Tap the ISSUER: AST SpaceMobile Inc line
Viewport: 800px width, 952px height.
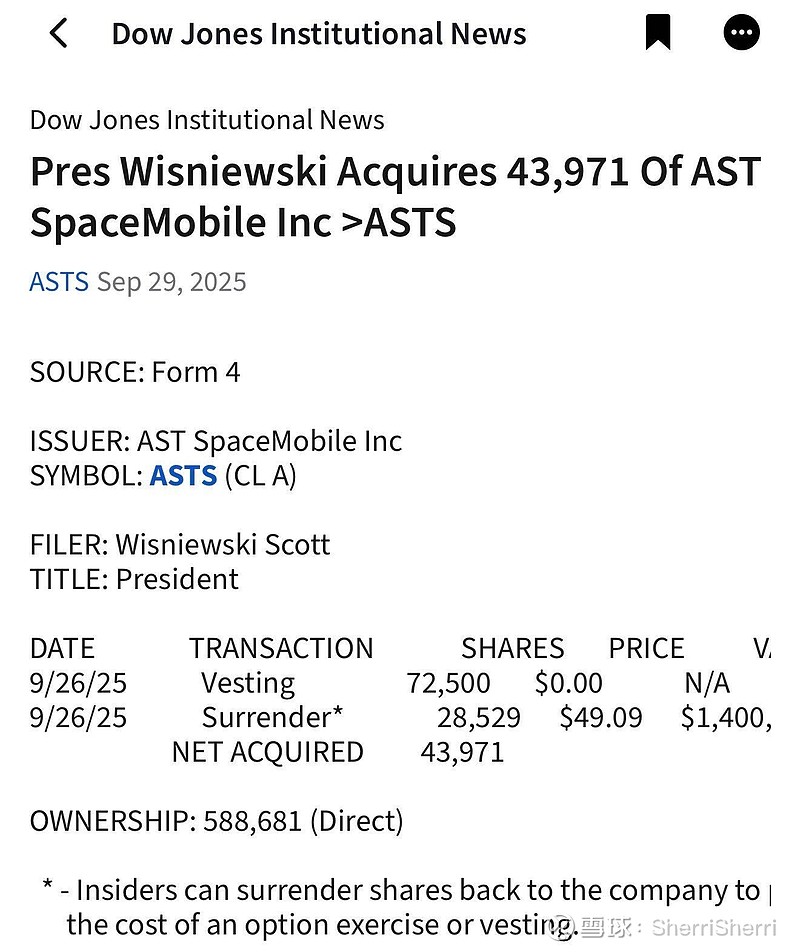click(x=215, y=441)
